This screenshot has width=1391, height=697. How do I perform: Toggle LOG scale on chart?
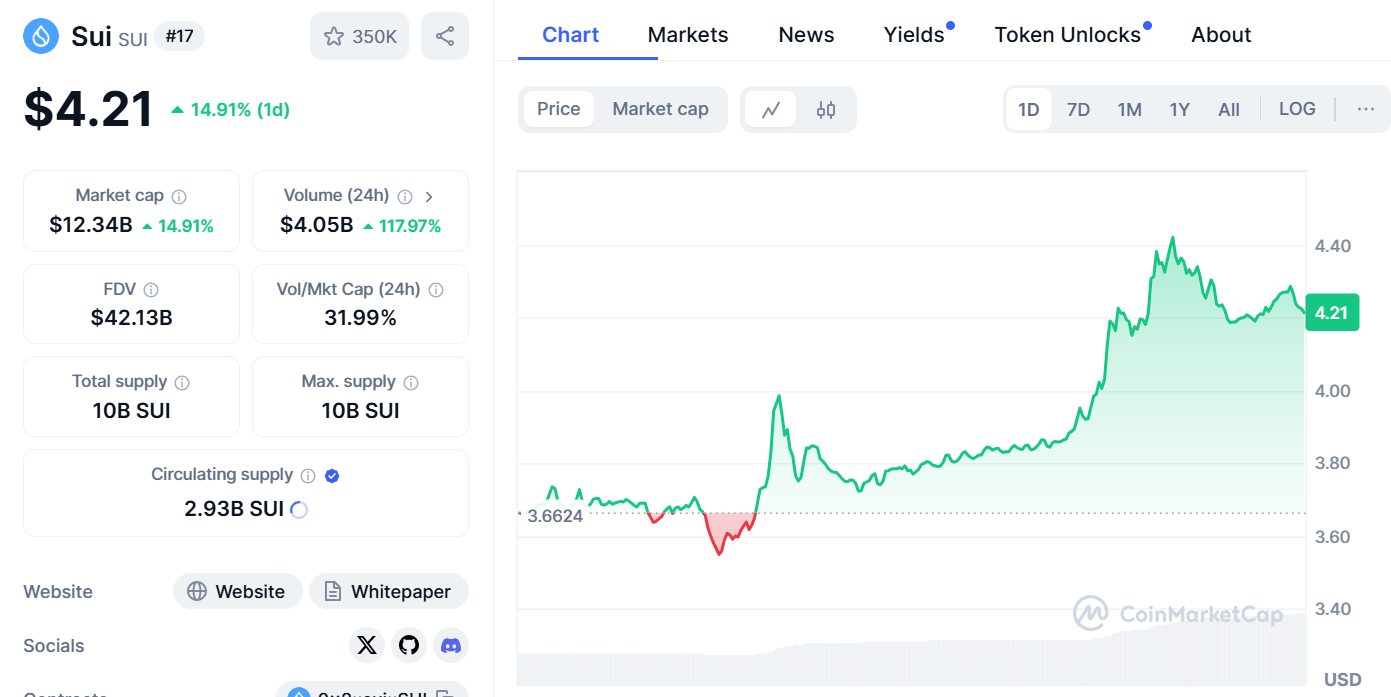pyautogui.click(x=1297, y=109)
